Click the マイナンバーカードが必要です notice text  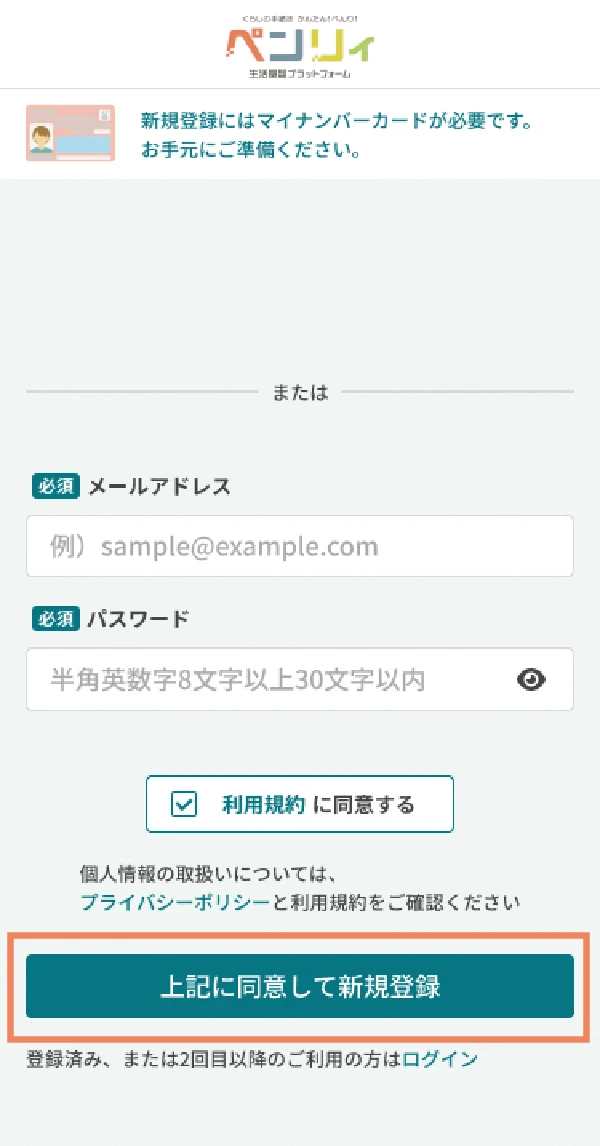(x=336, y=122)
